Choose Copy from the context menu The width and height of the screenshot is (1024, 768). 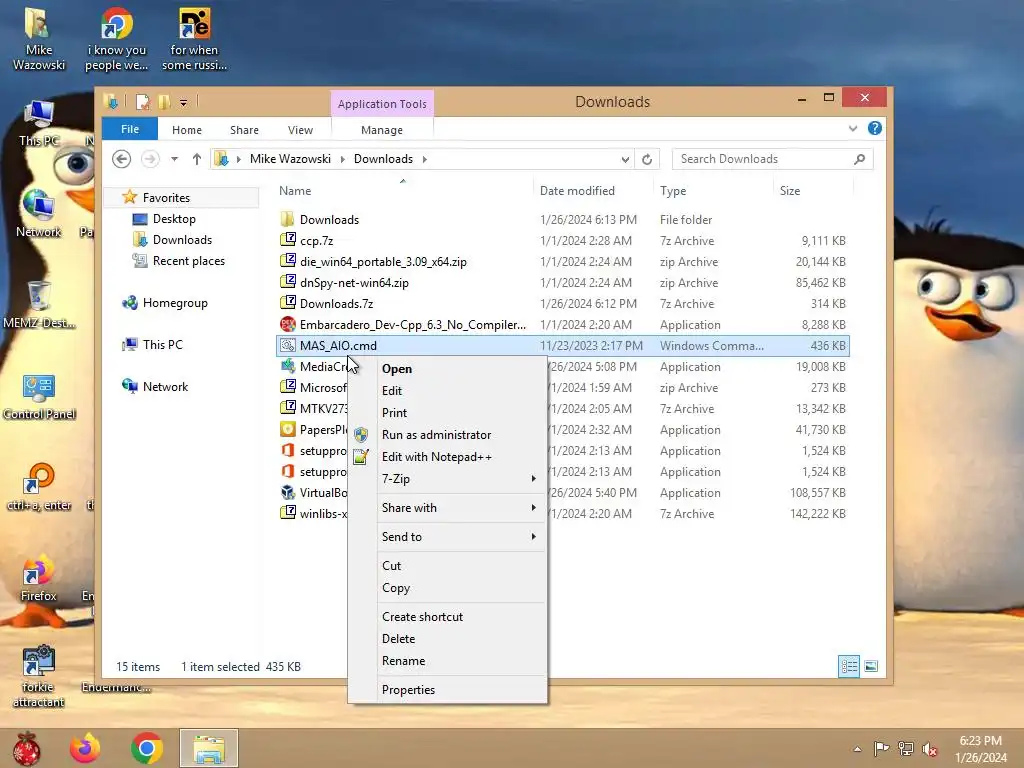tap(447, 587)
